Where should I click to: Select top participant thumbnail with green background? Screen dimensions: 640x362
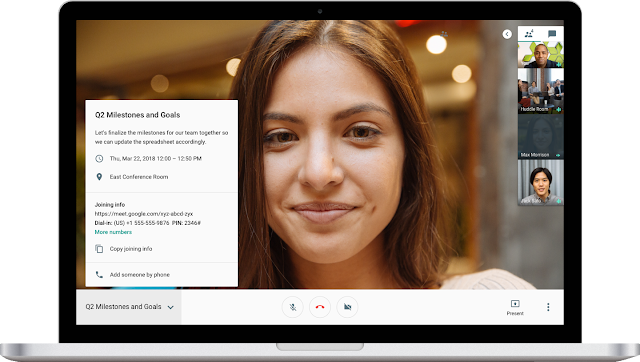[x=540, y=54]
